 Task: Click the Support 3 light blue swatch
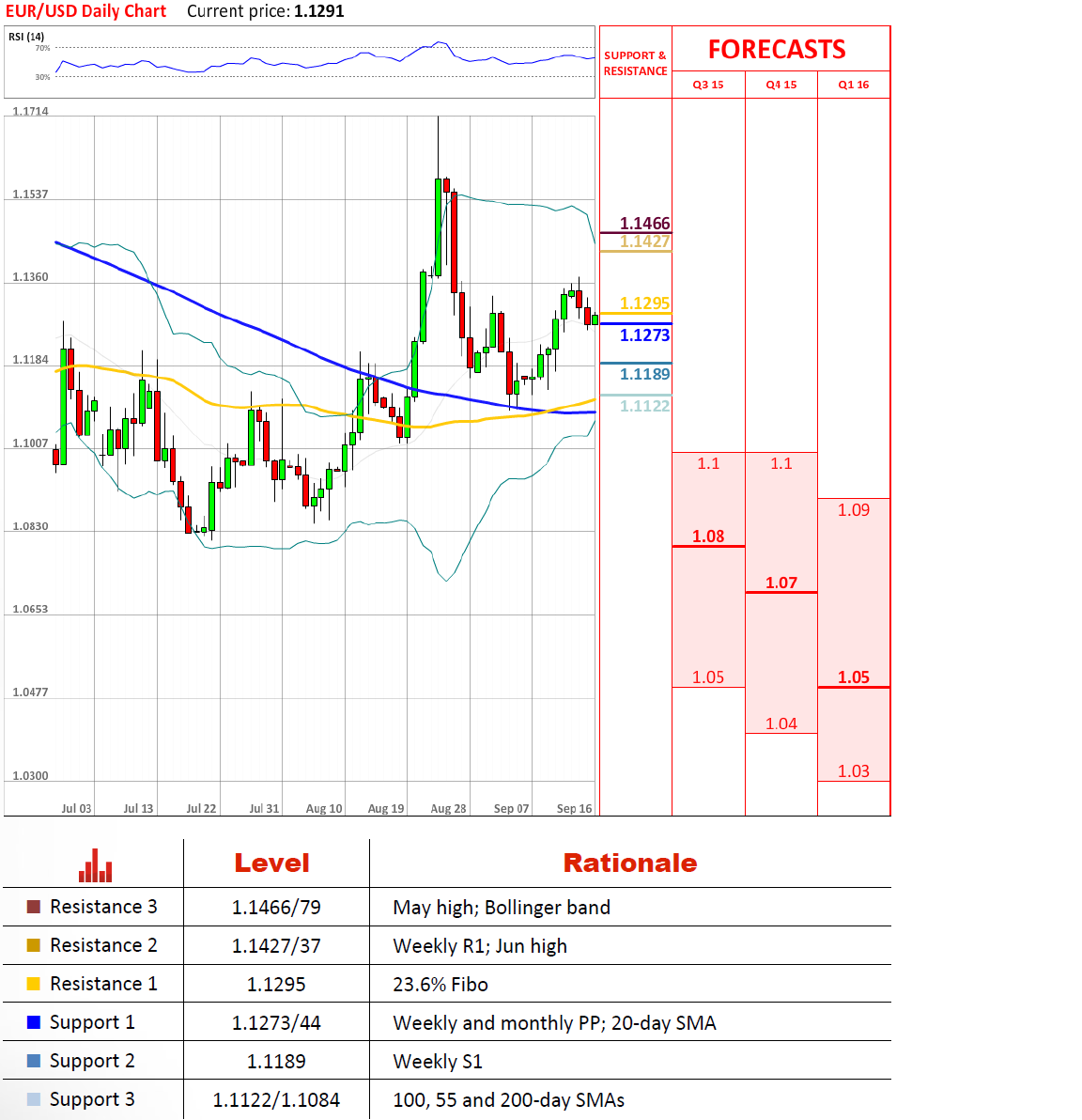tap(34, 1099)
